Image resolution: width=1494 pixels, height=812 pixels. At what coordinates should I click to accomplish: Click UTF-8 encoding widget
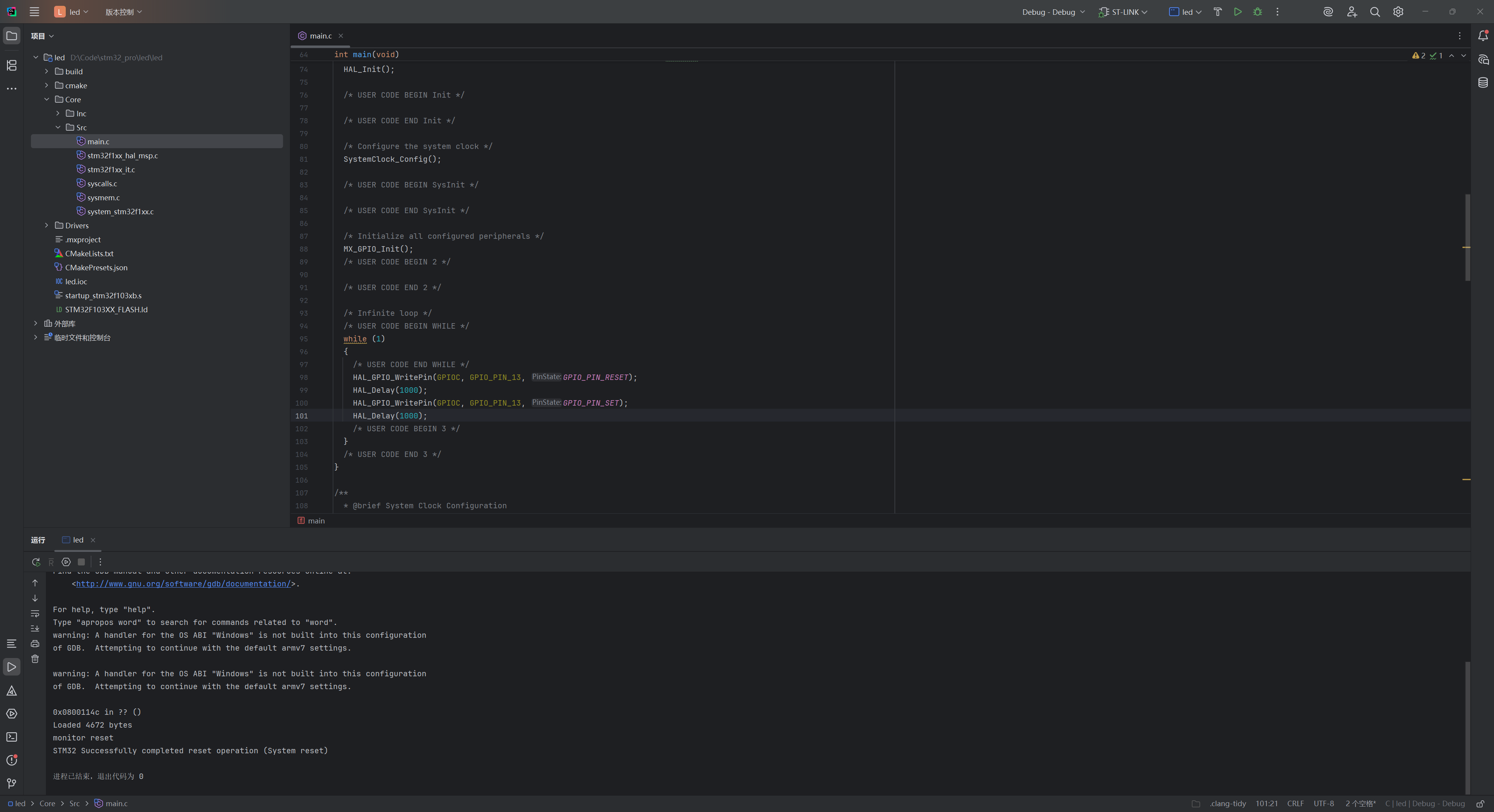tap(1324, 803)
